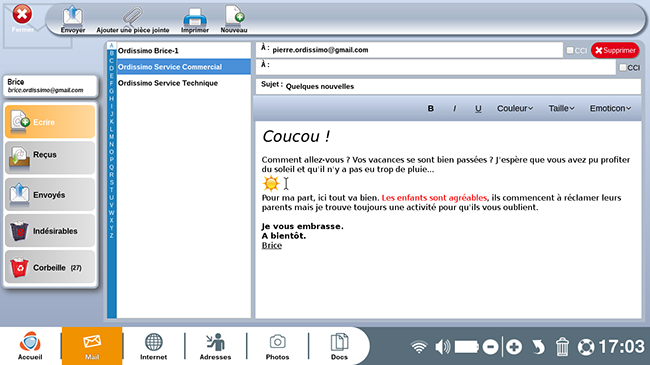
Task: Send the email with Envoyer
Action: click(73, 19)
